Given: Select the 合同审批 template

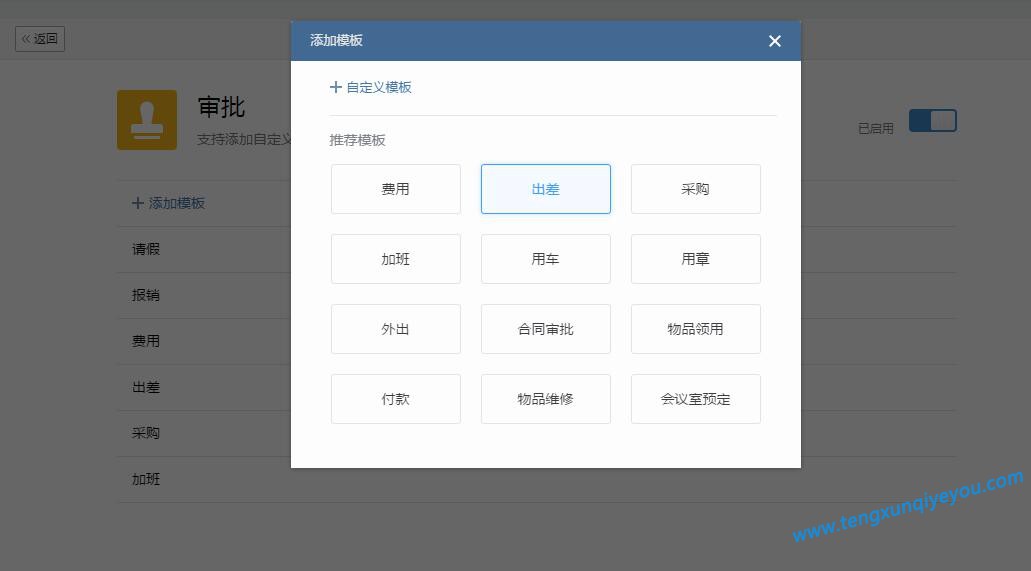Looking at the screenshot, I should click(x=546, y=329).
